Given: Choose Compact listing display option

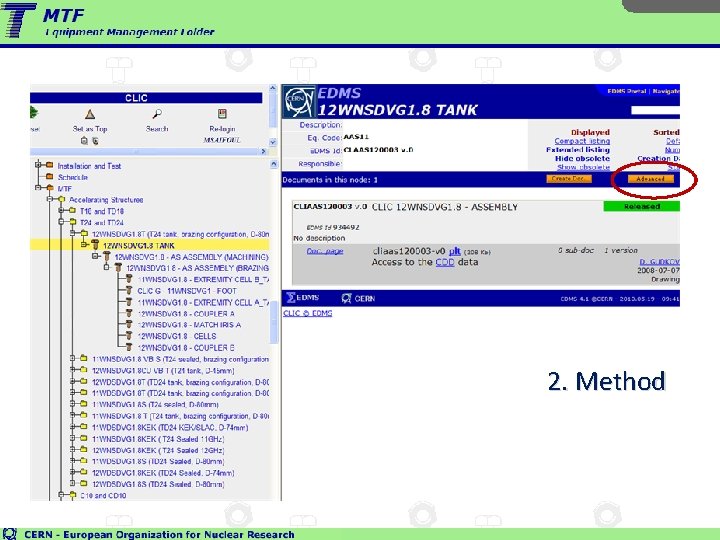Looking at the screenshot, I should tap(582, 141).
